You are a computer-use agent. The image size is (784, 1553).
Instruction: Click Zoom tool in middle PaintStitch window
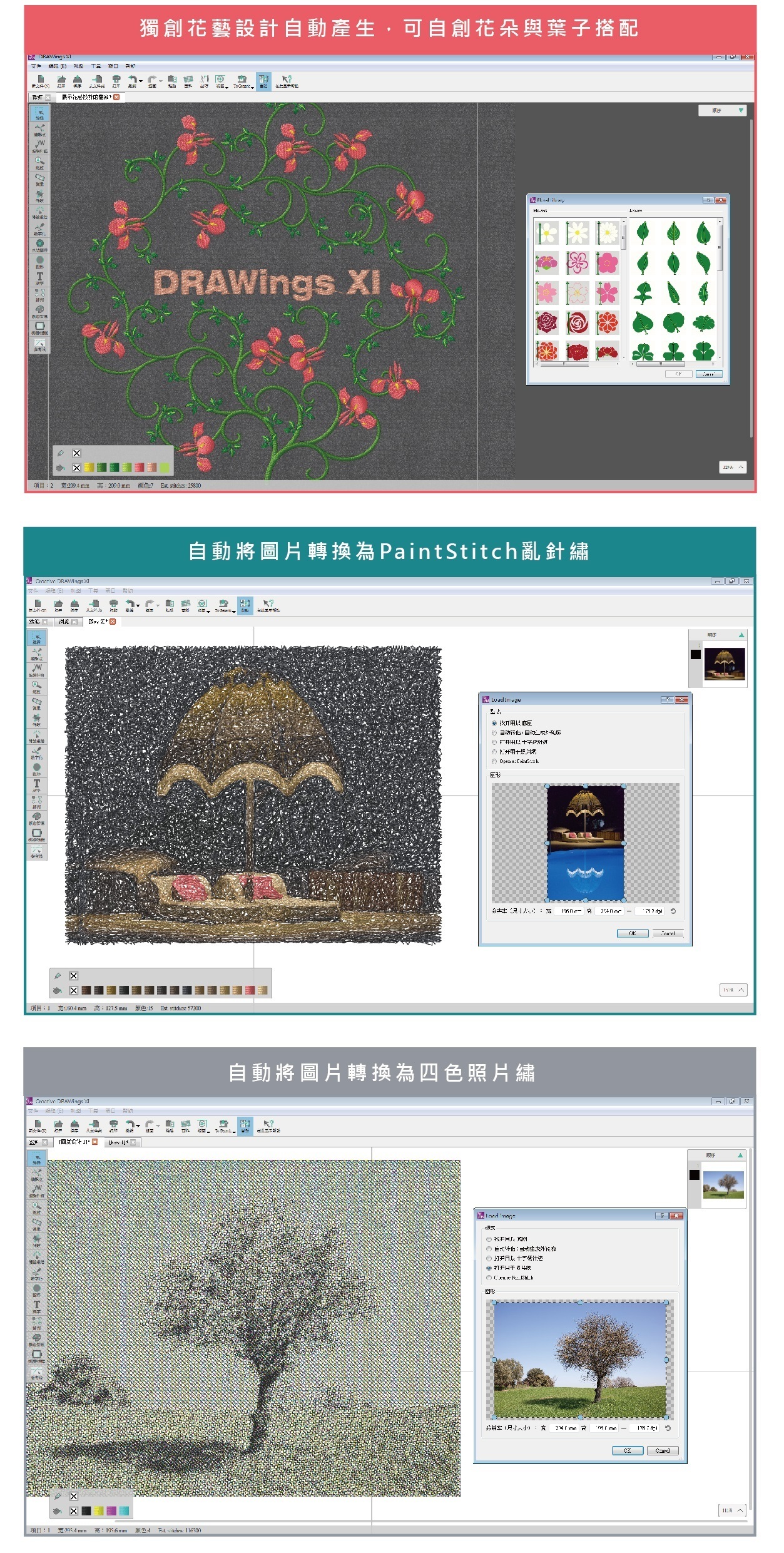pos(36,687)
